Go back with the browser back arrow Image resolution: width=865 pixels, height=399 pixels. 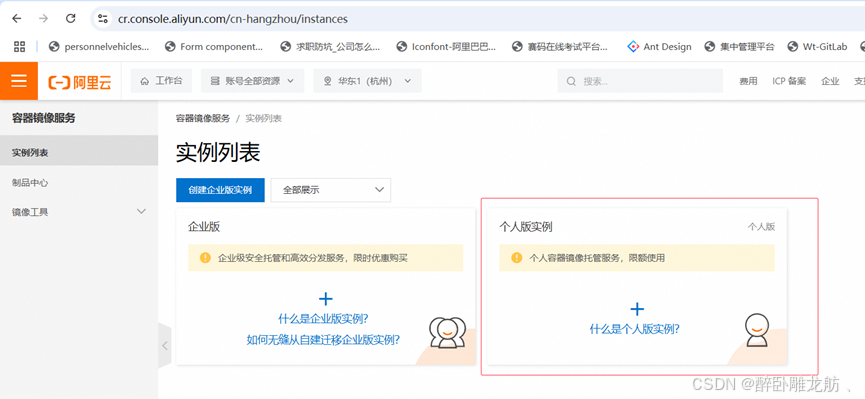click(17, 19)
